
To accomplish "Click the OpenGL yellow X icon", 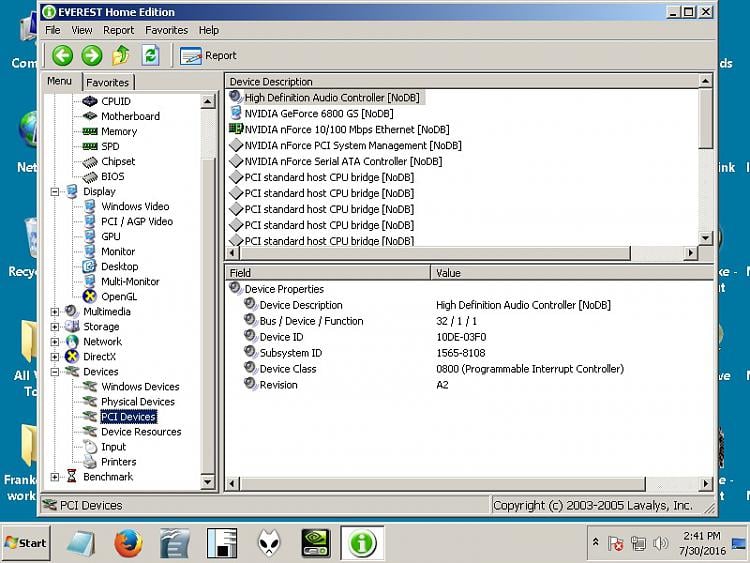I will [89, 297].
